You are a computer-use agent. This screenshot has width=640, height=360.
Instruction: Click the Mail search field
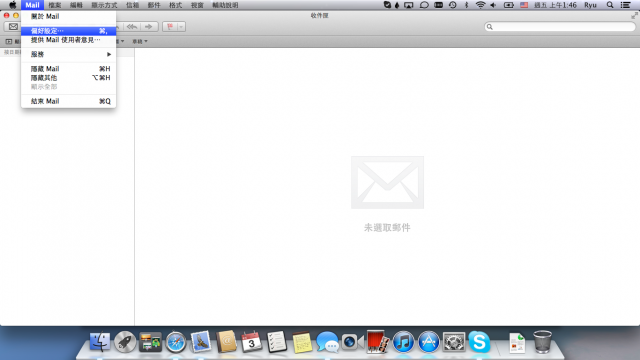(560, 27)
